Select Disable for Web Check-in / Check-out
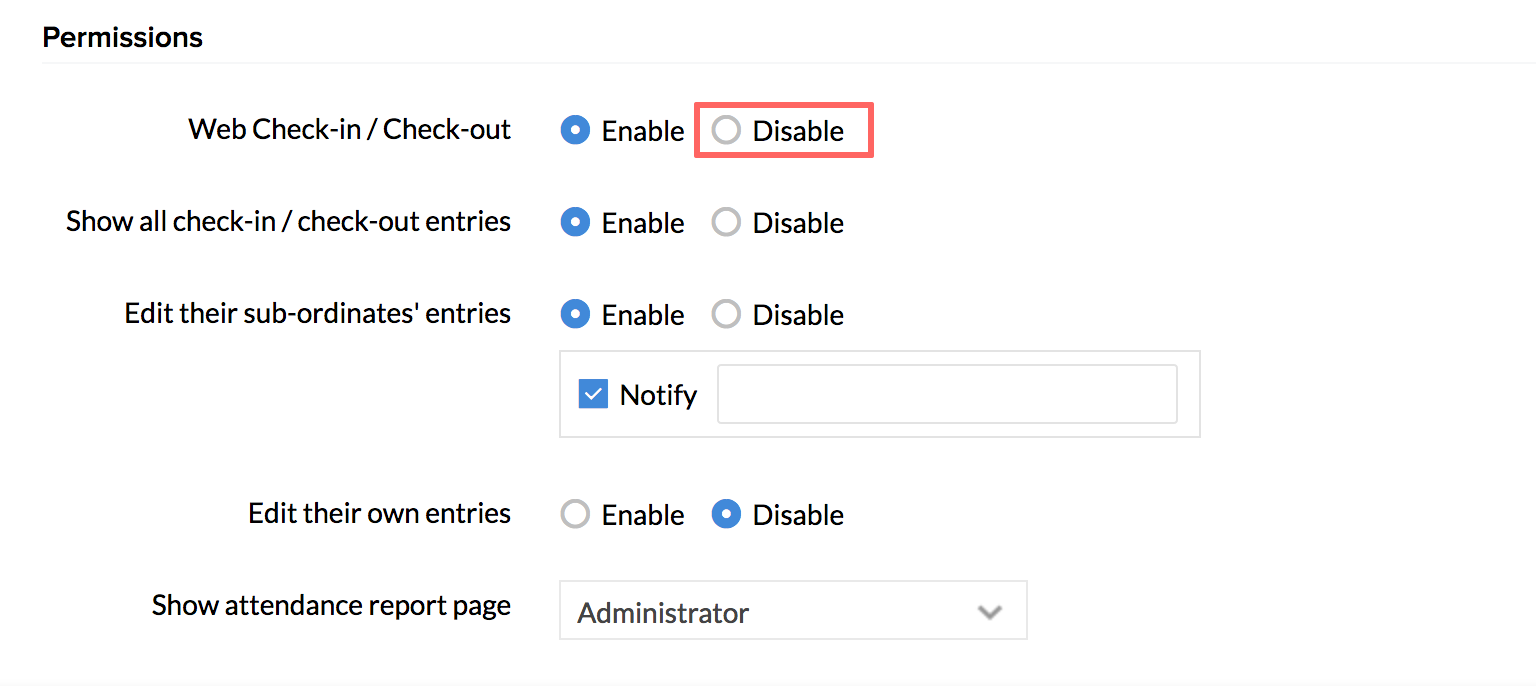This screenshot has width=1536, height=686. tap(726, 131)
